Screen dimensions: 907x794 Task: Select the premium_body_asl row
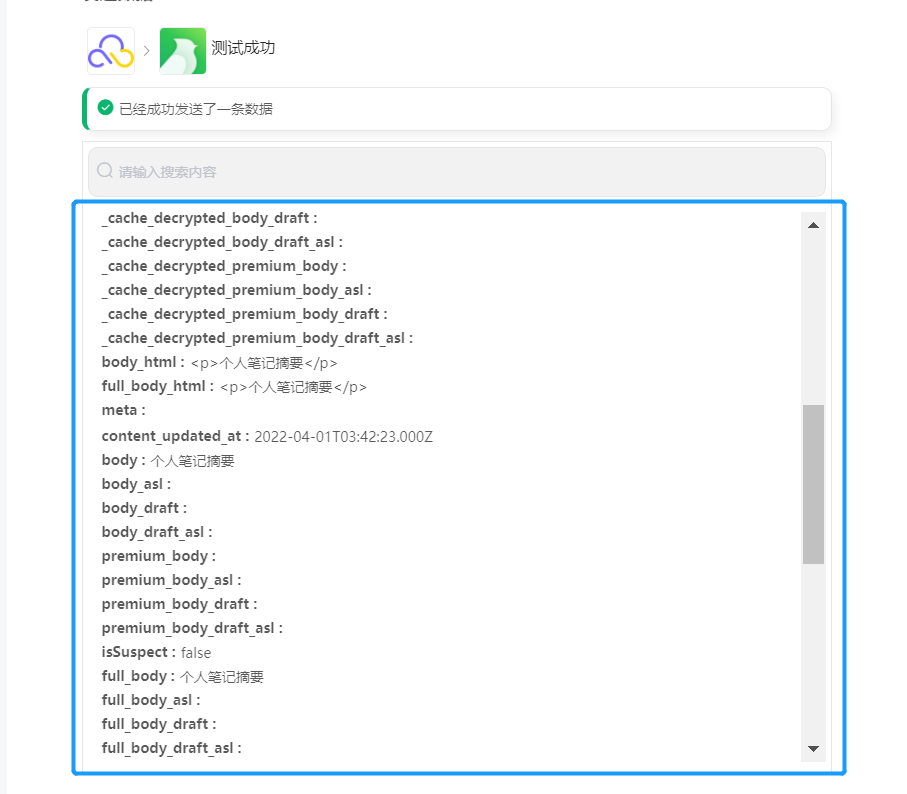click(x=172, y=580)
